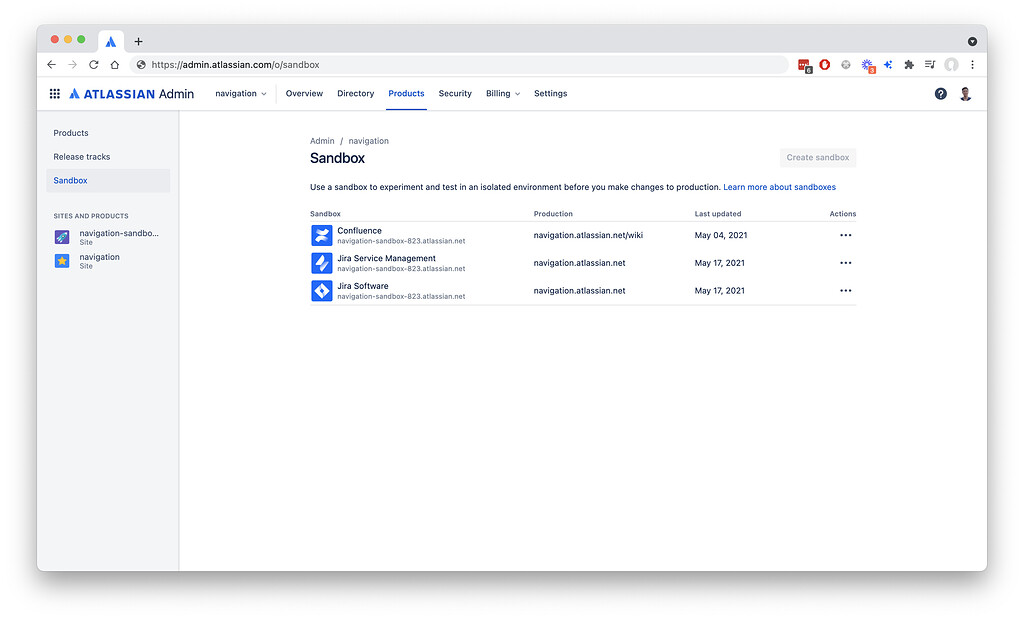The image size is (1024, 620).
Task: Click the navigation star site icon
Action: pyautogui.click(x=61, y=261)
